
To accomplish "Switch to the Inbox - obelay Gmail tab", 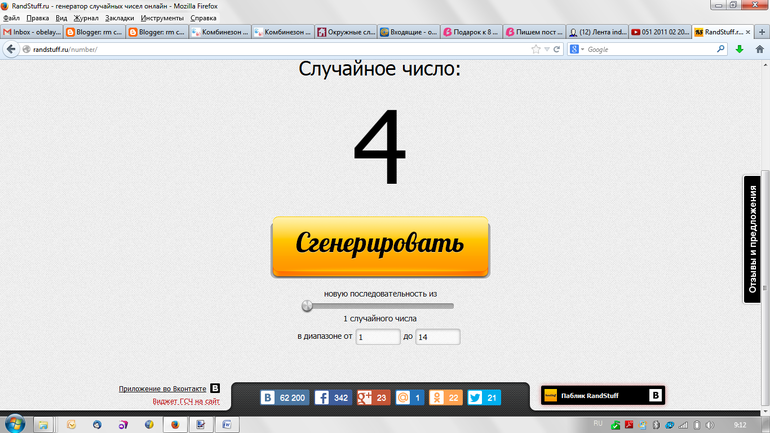I will click(32, 32).
